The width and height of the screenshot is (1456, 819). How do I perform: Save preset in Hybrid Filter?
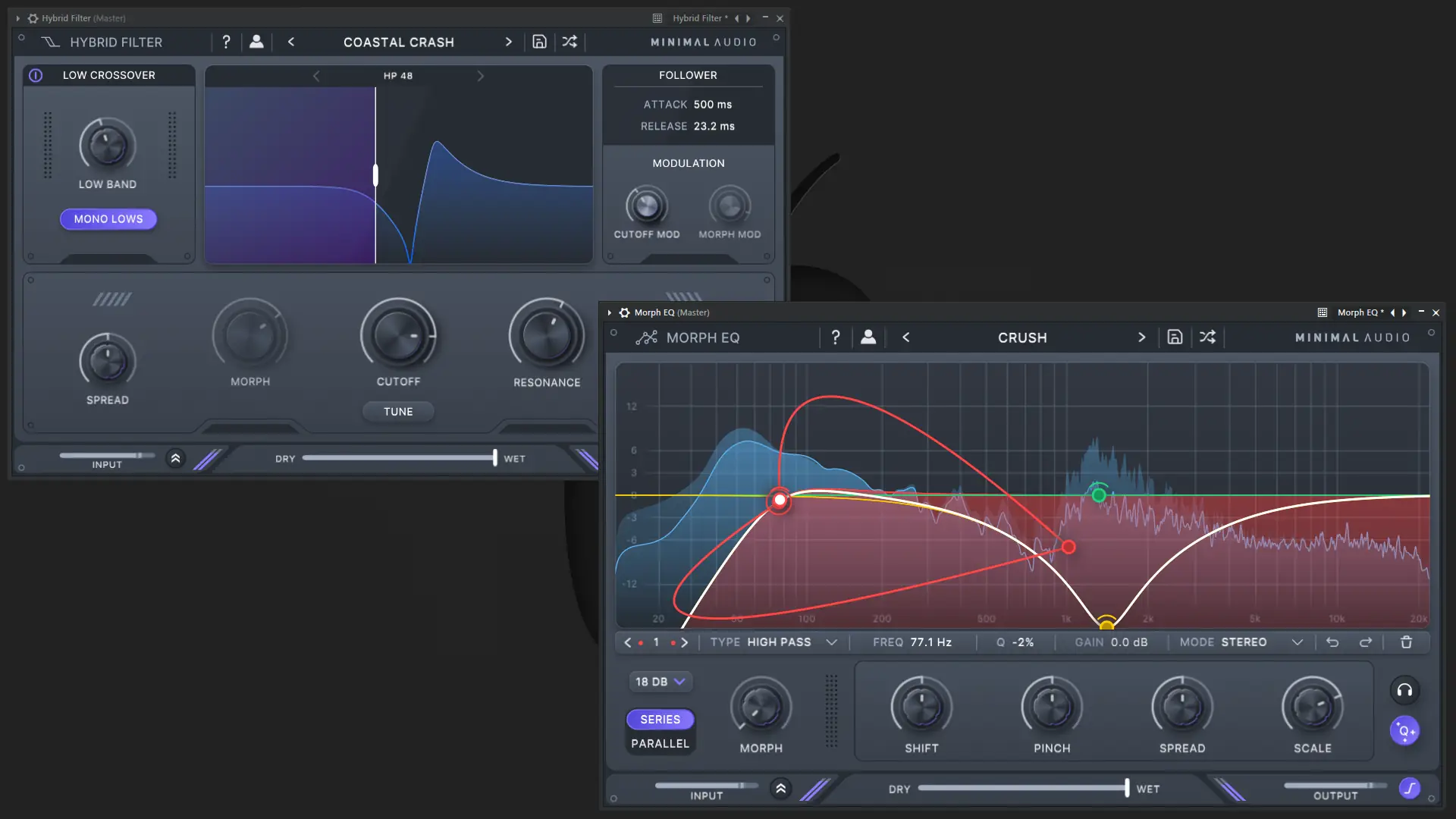(x=539, y=42)
